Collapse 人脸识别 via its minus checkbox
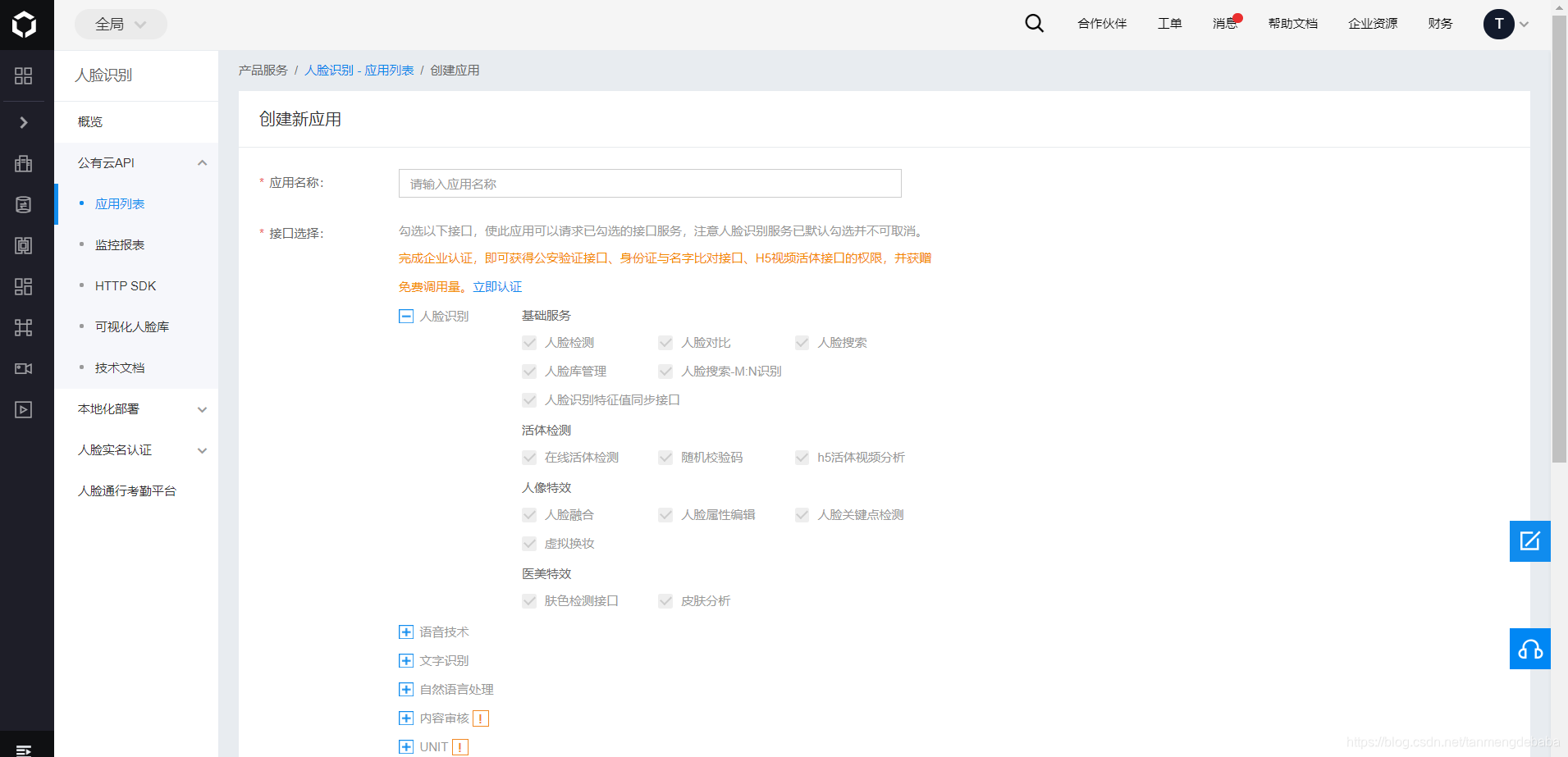Viewport: 1568px width, 757px height. pos(405,315)
